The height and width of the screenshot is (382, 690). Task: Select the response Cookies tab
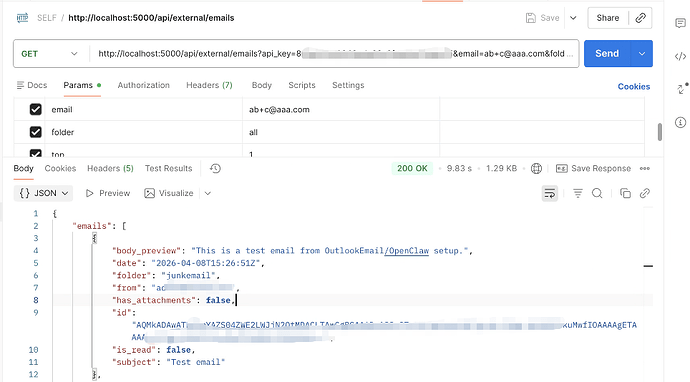(x=60, y=169)
